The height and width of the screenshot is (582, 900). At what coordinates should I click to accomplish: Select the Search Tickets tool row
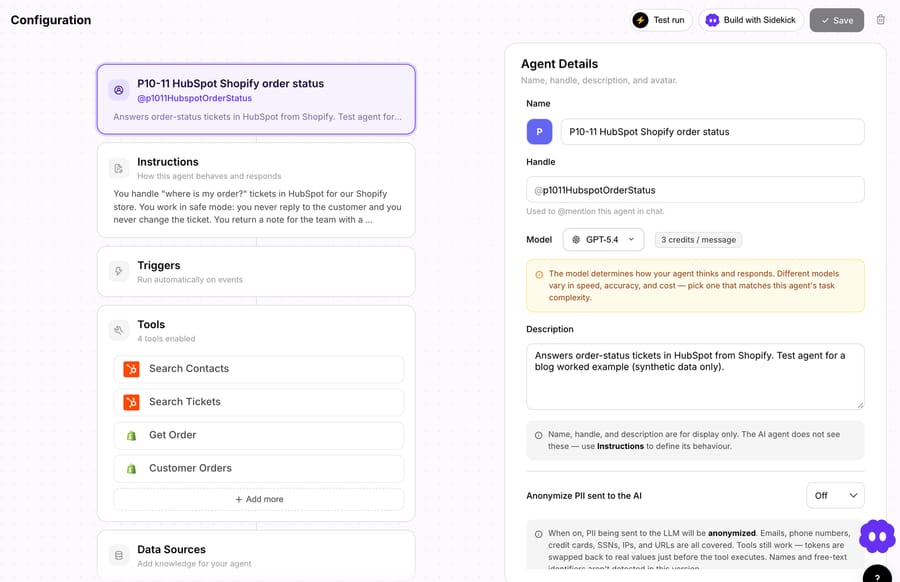point(259,402)
